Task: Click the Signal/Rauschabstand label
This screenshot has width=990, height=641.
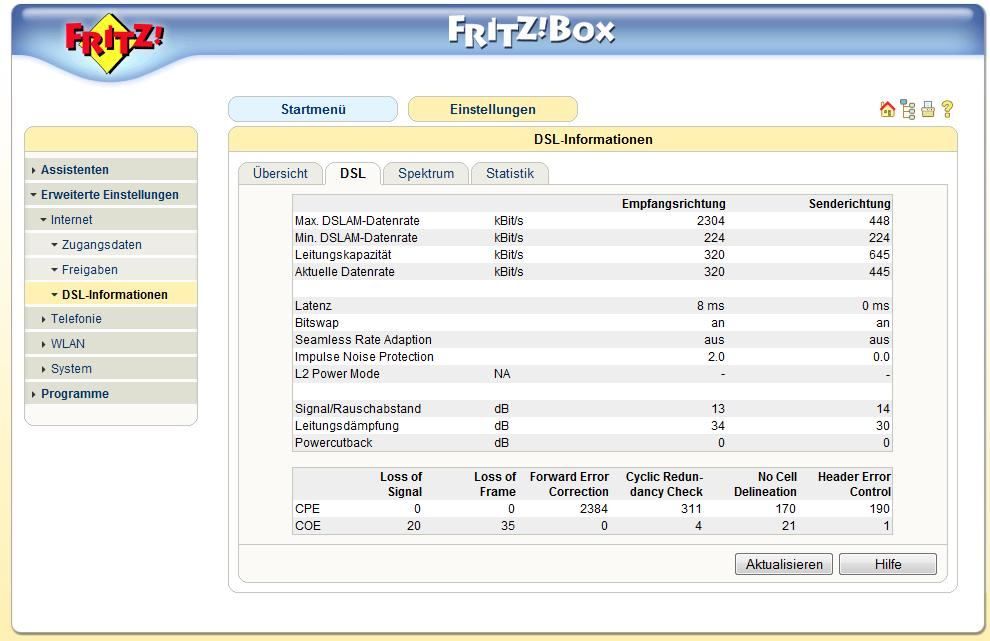Action: coord(358,409)
